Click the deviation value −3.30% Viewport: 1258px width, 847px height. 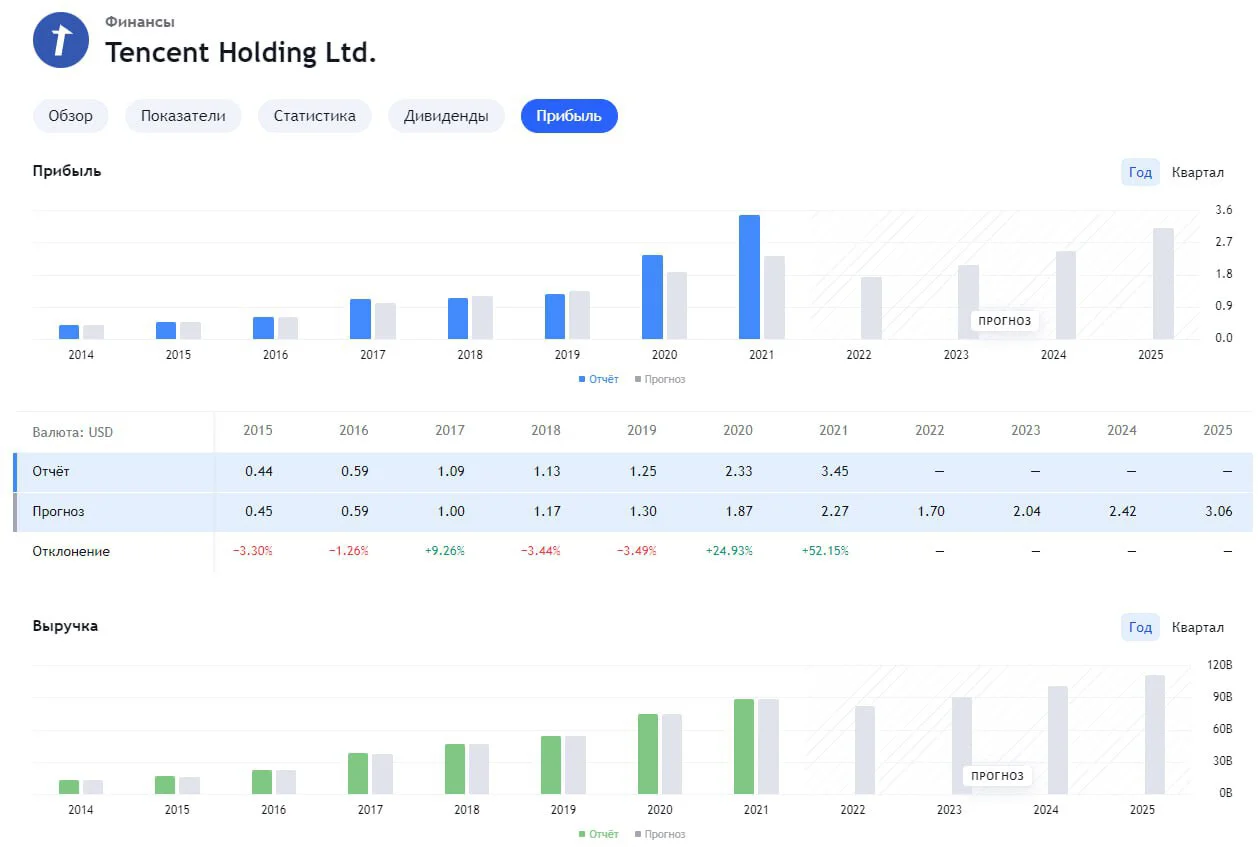click(251, 551)
